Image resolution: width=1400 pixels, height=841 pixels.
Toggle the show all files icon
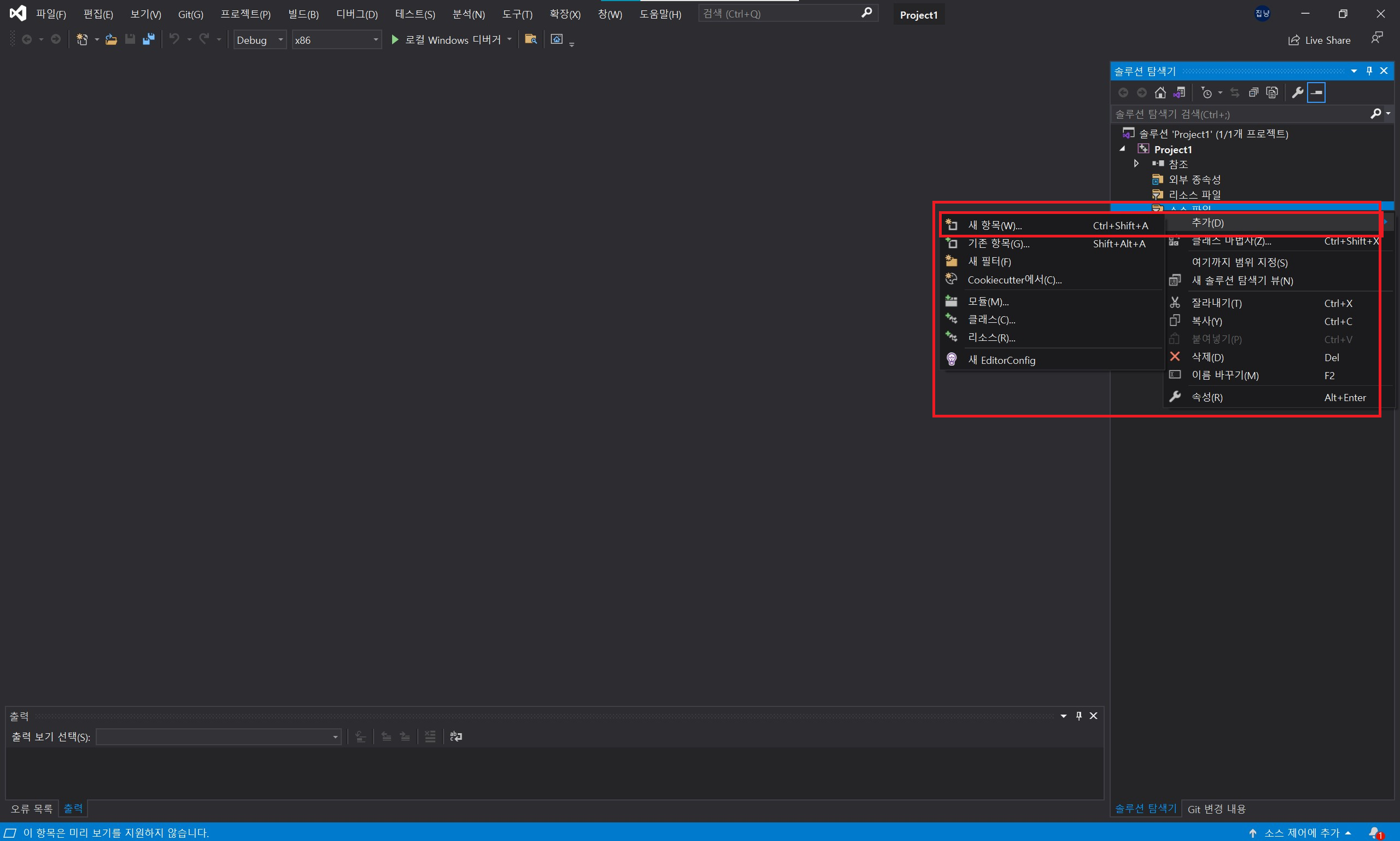tap(1272, 92)
